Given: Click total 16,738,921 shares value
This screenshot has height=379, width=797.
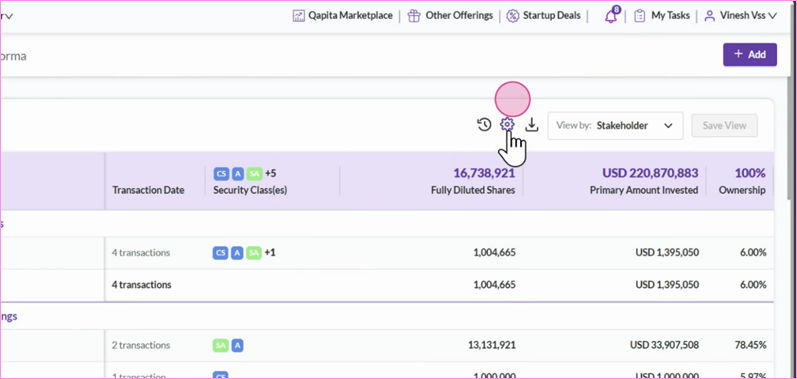Looking at the screenshot, I should [484, 173].
